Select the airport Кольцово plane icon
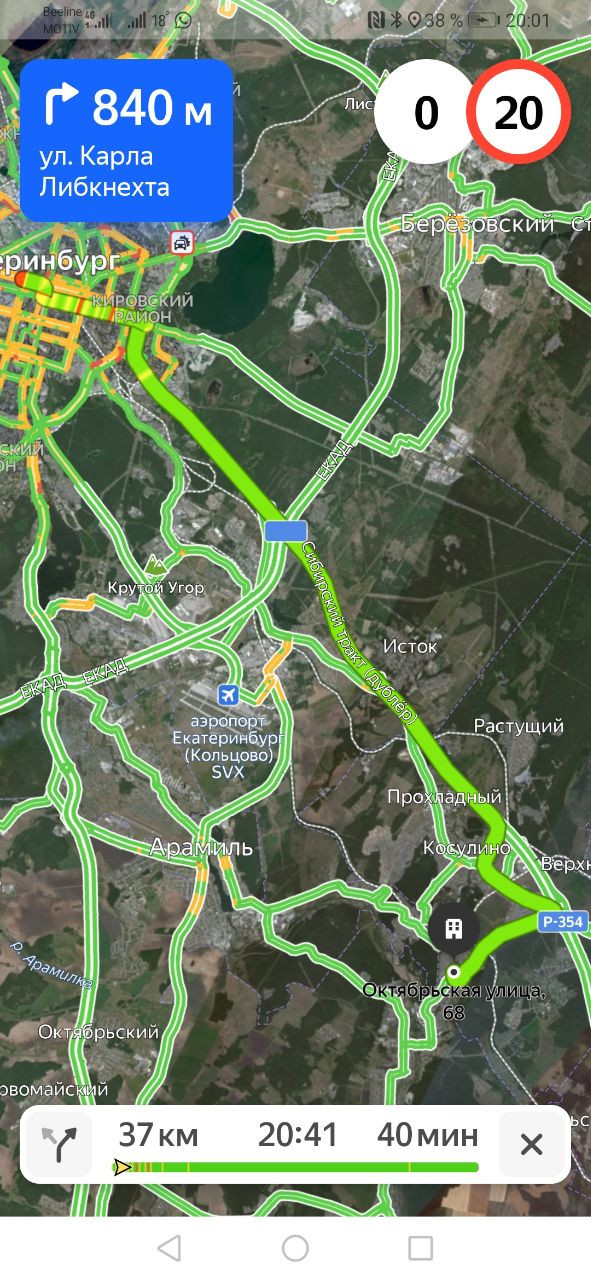This screenshot has height=1280, width=591. point(228,694)
